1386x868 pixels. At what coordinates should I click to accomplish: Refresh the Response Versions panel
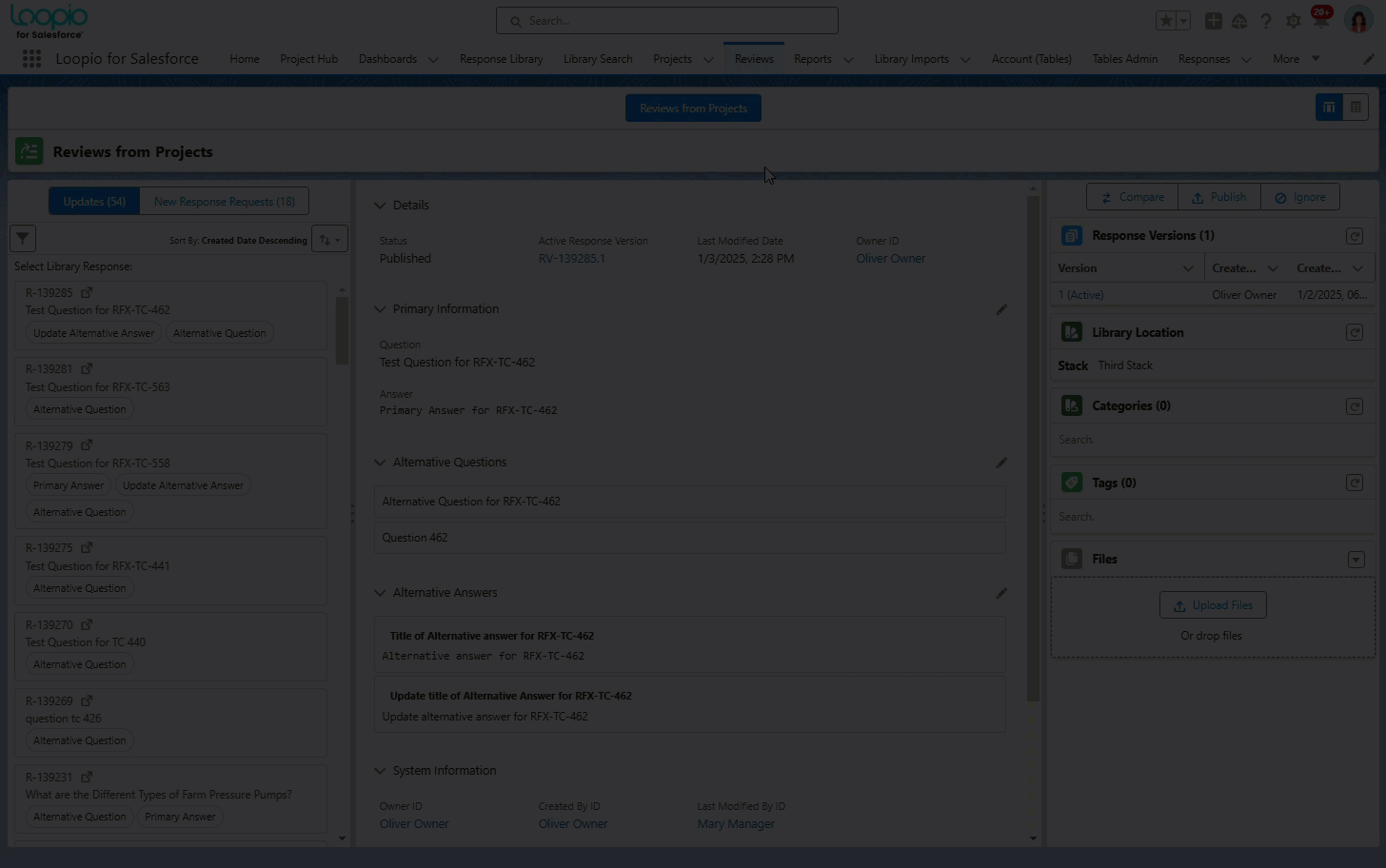click(1355, 236)
